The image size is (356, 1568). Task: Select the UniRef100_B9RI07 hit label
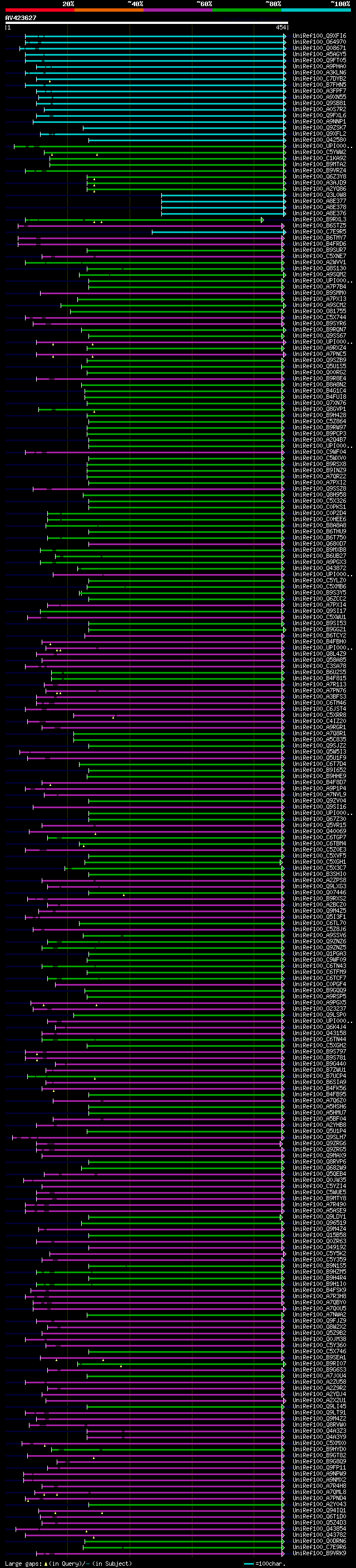pyautogui.click(x=319, y=1363)
